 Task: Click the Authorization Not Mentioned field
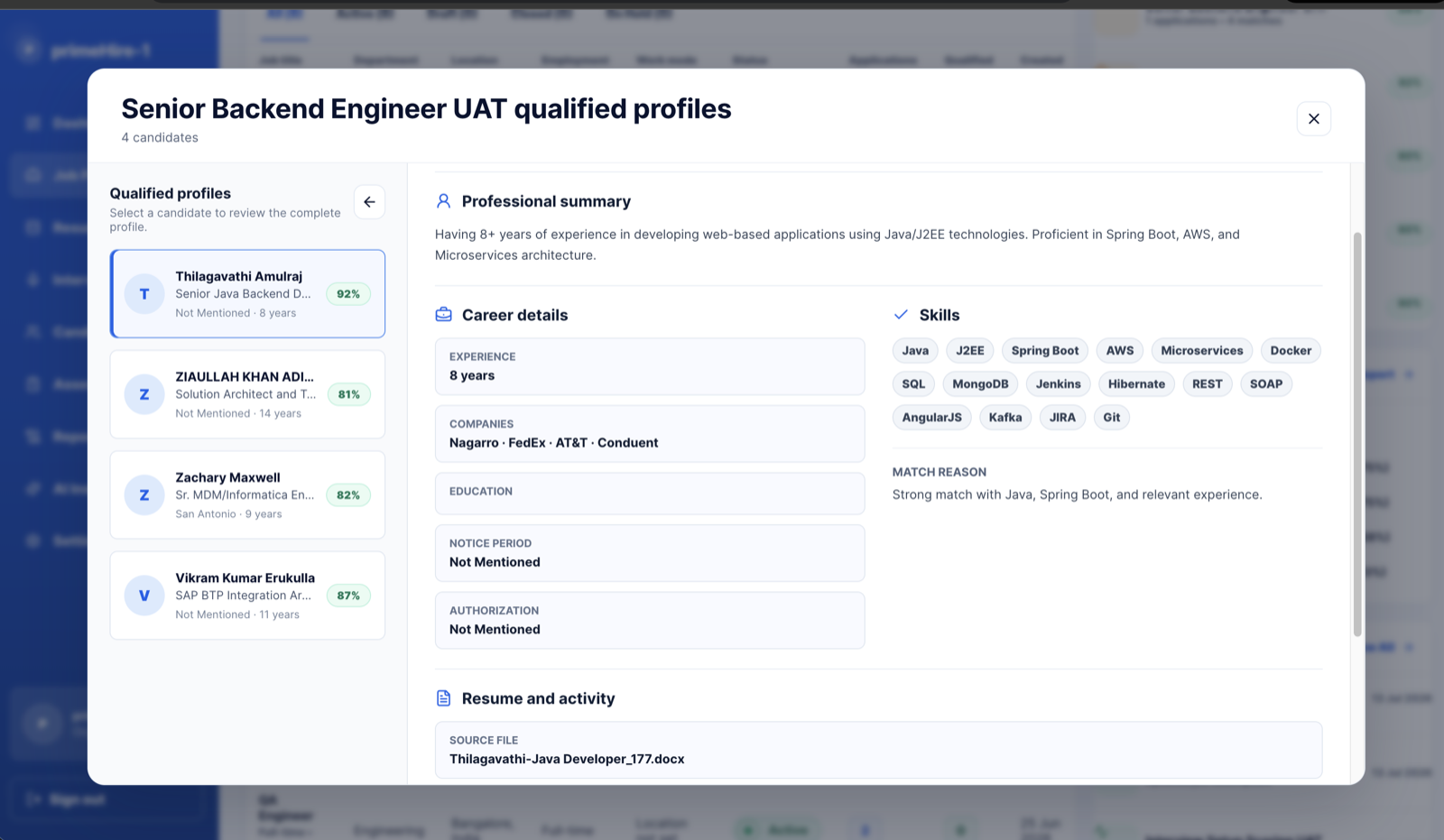[650, 621]
